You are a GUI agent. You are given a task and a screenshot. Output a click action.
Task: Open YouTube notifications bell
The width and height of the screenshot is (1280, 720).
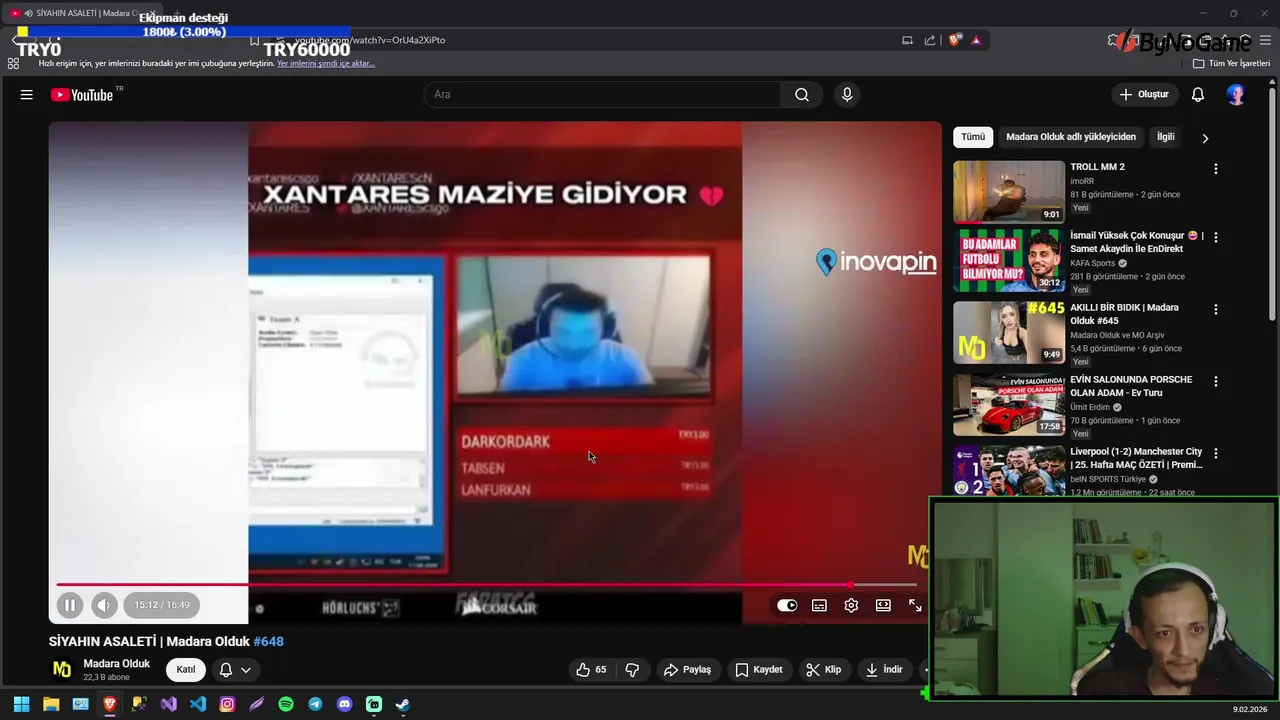[1198, 95]
